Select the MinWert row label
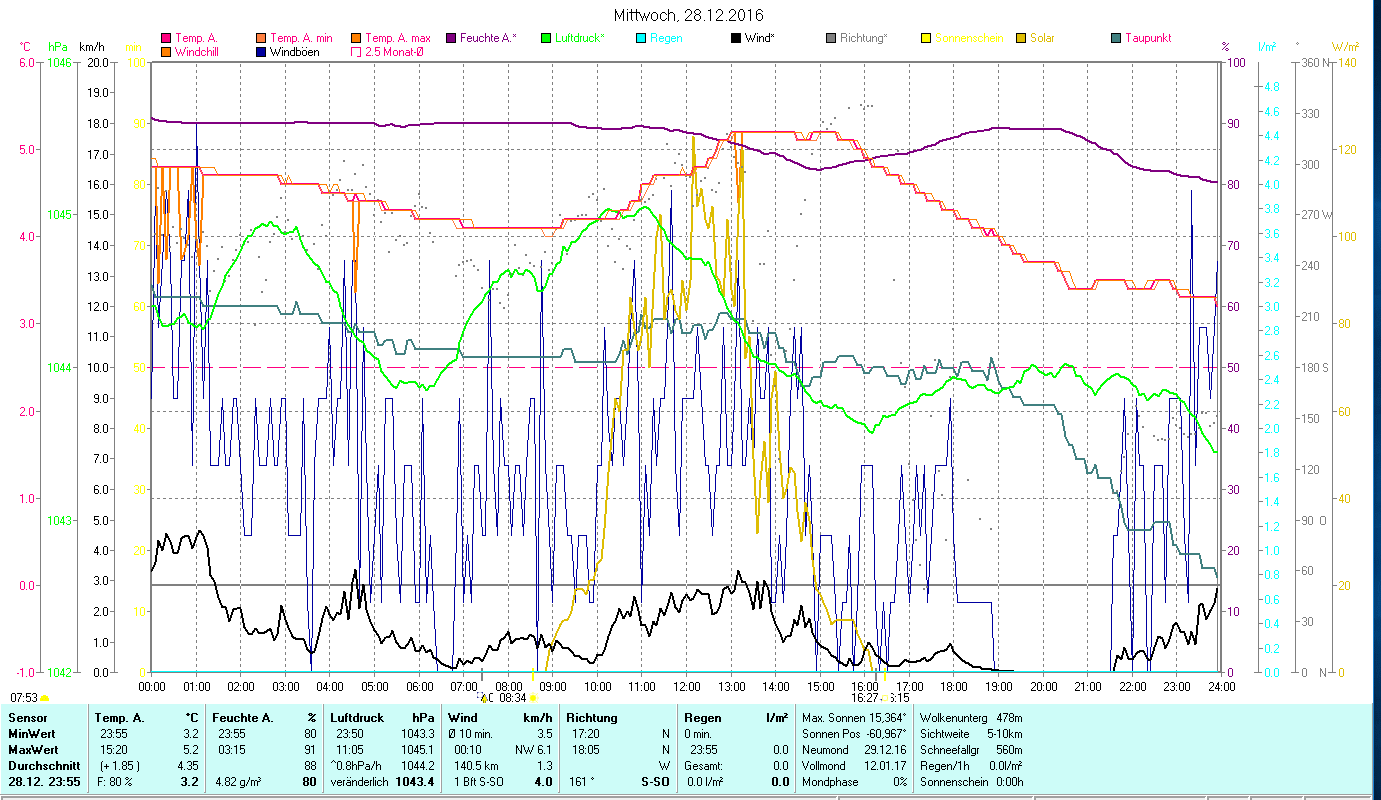Screen dimensions: 1381x800 point(33,734)
